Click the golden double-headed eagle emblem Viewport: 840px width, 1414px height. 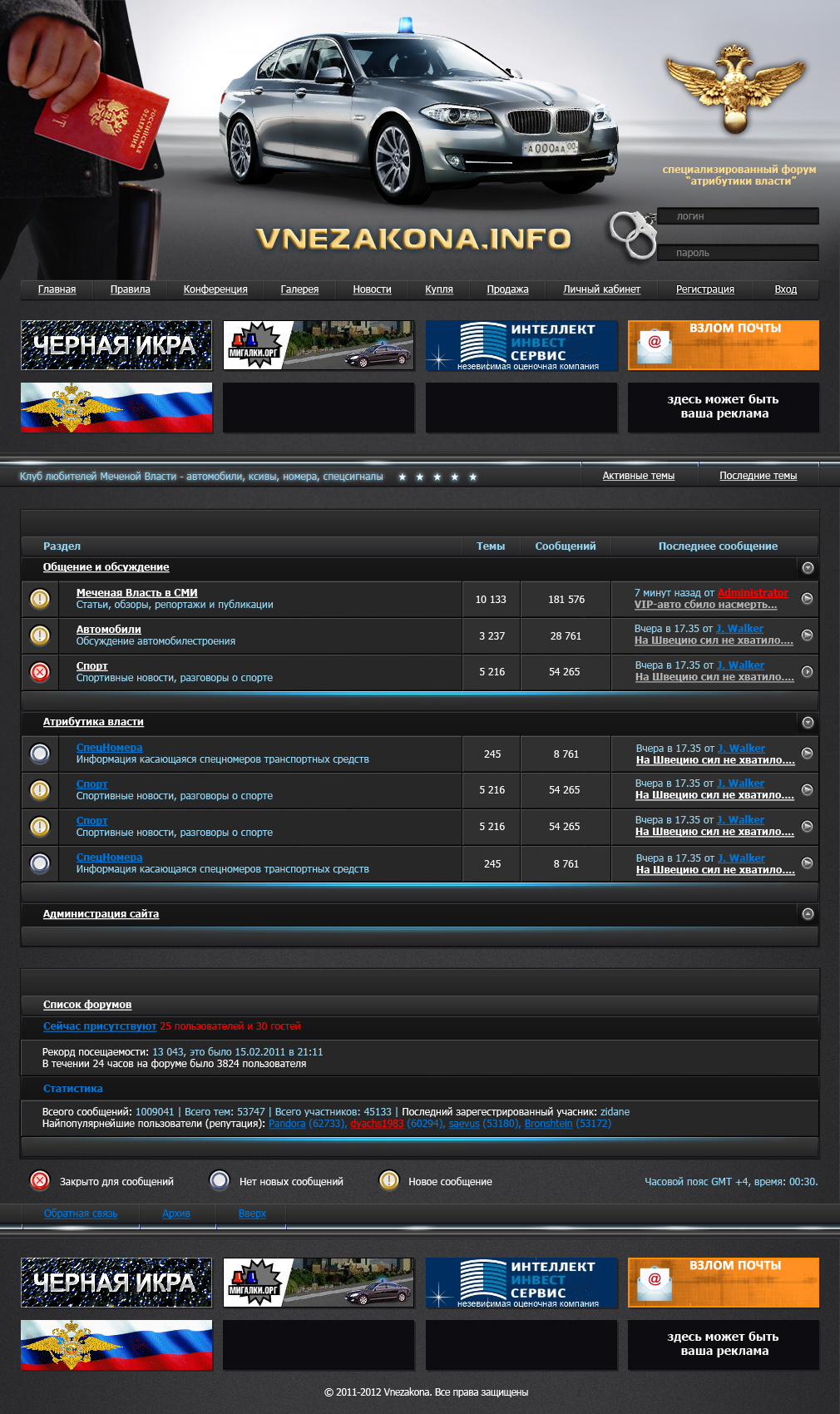(x=735, y=90)
